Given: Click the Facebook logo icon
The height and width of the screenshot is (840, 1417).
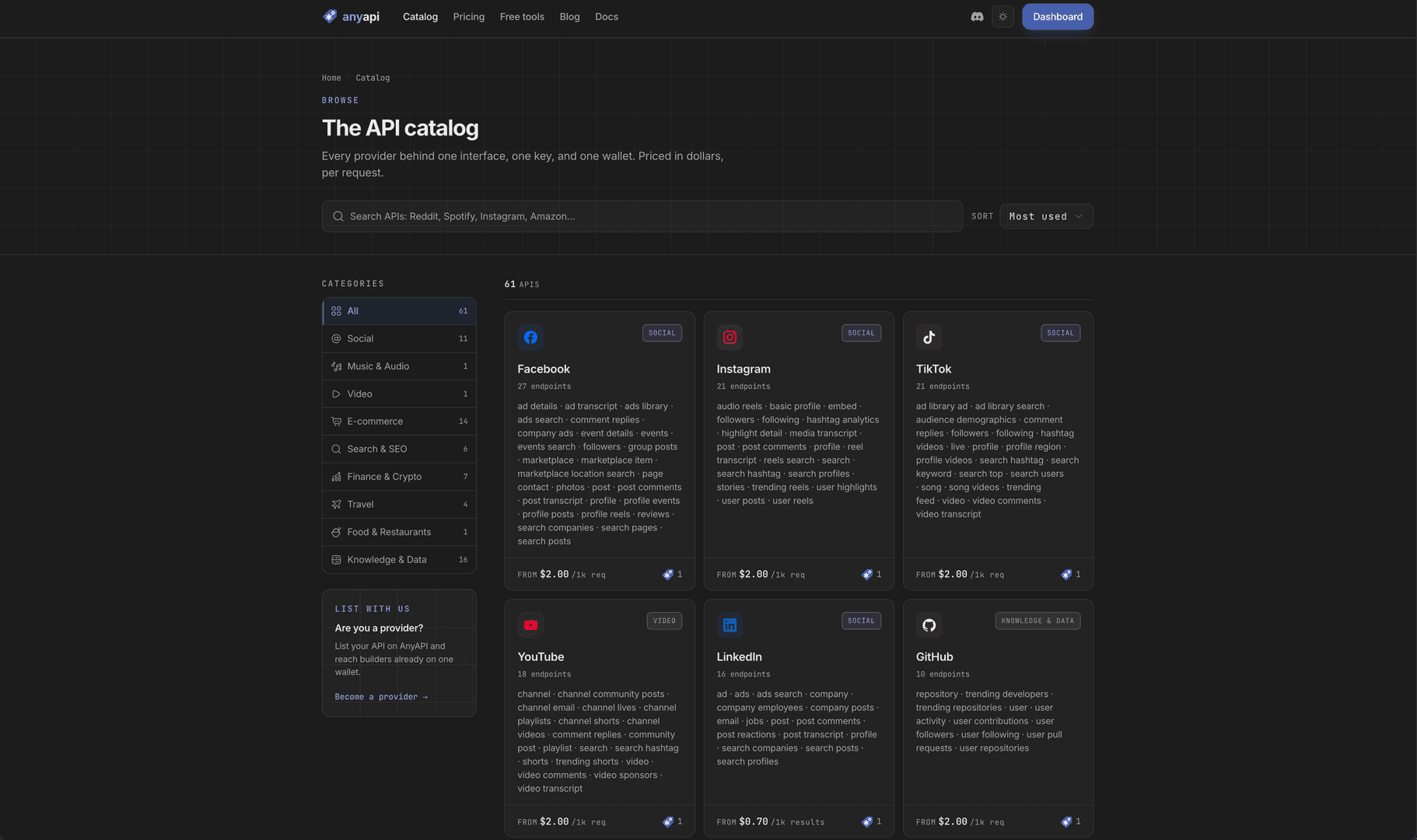Looking at the screenshot, I should pyautogui.click(x=530, y=338).
